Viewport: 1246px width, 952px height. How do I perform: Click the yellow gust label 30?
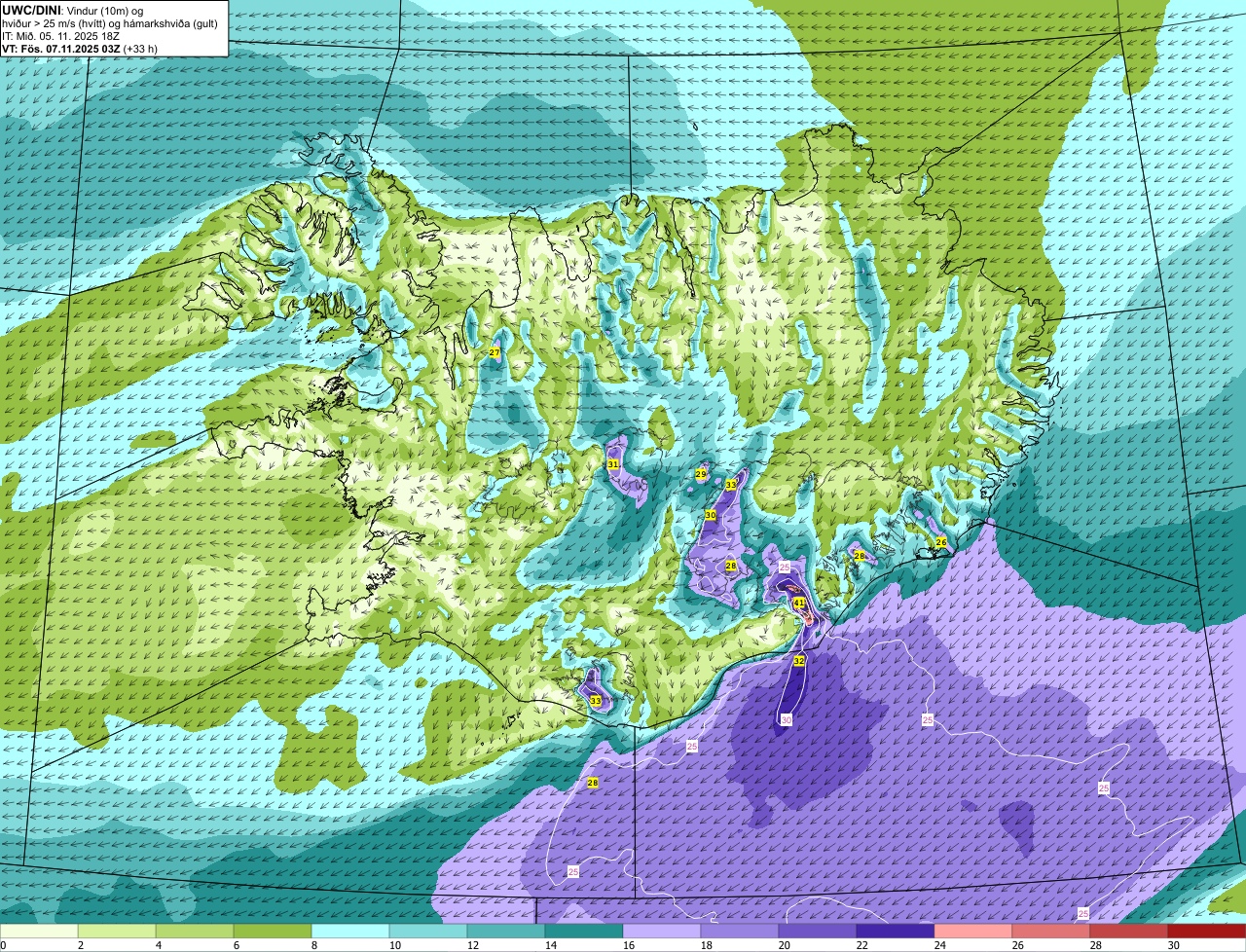coord(711,515)
